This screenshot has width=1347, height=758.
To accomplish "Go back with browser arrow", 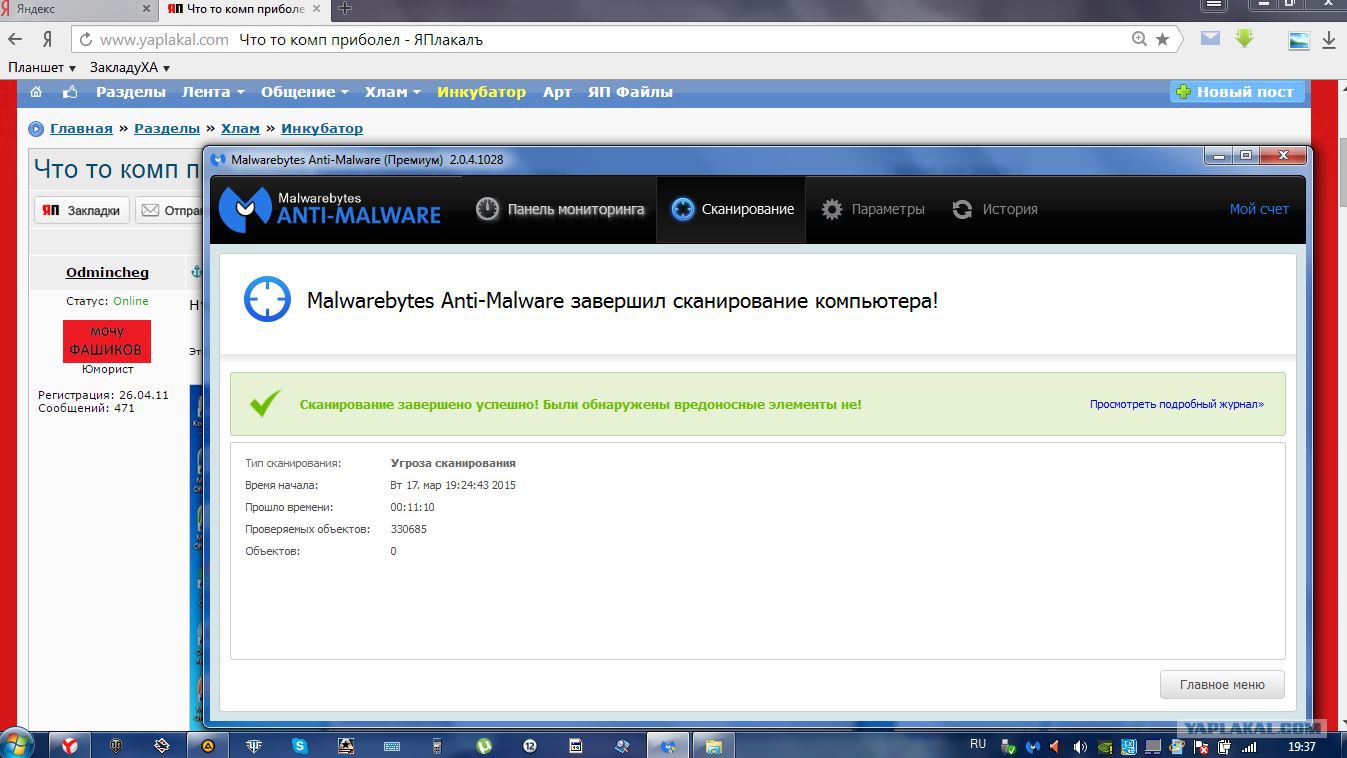I will [x=15, y=40].
